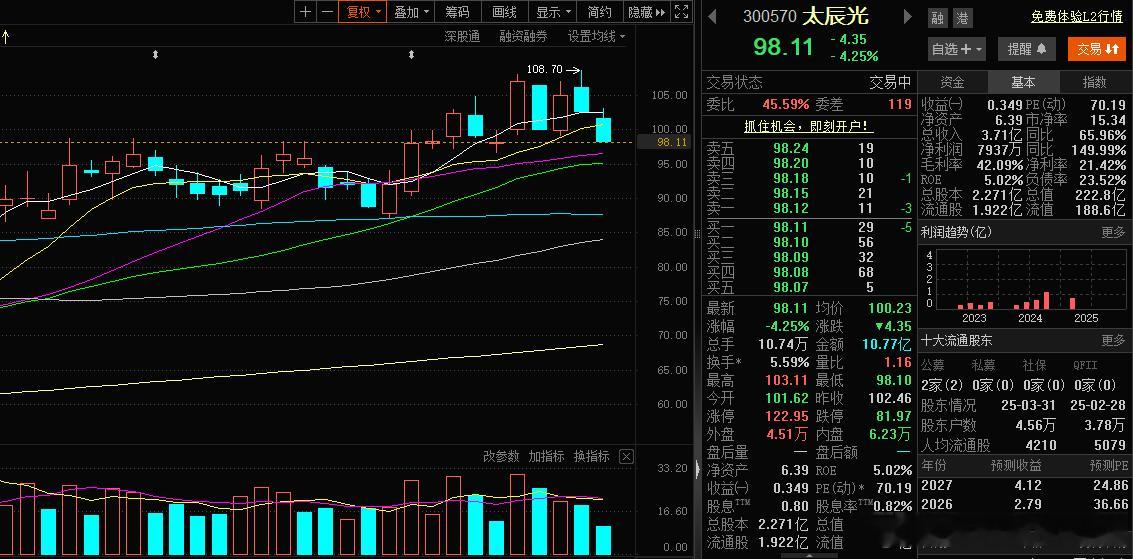Switch to the 指数 tab
Screen dimensions: 1133x559
pyautogui.click(x=1094, y=82)
